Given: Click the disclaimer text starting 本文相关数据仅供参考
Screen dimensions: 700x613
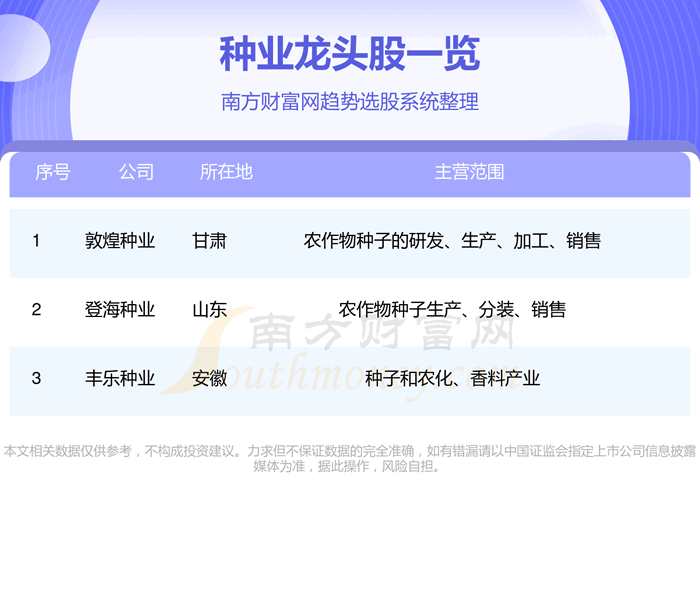Looking at the screenshot, I should click(350, 459).
